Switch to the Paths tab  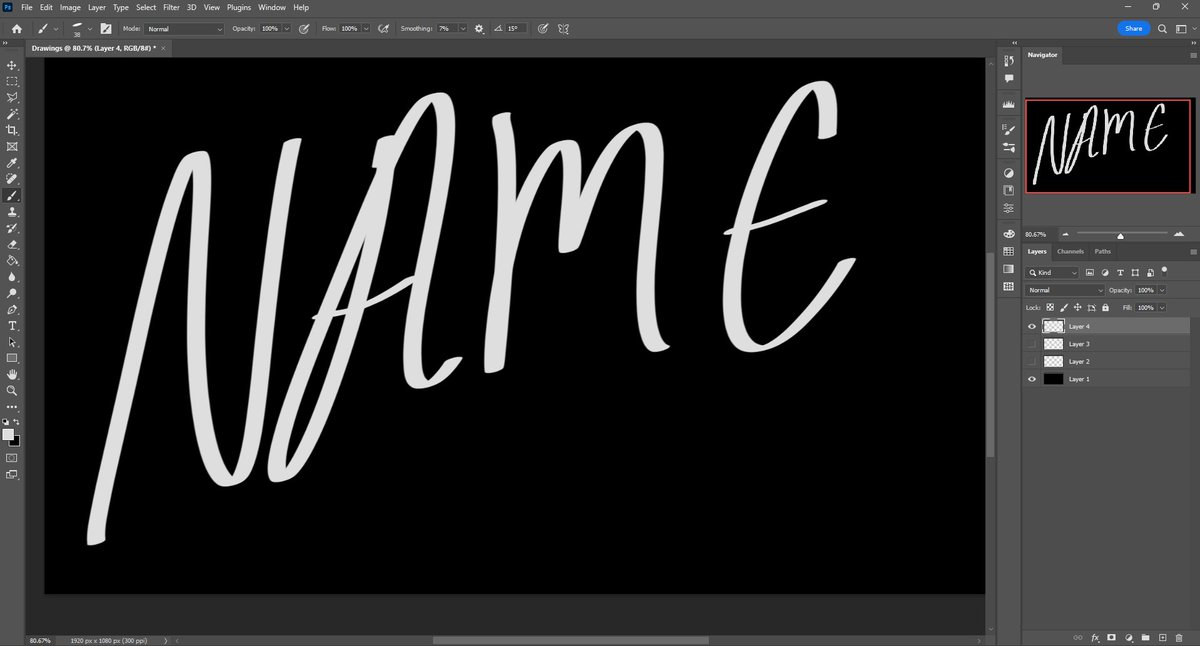click(1102, 252)
